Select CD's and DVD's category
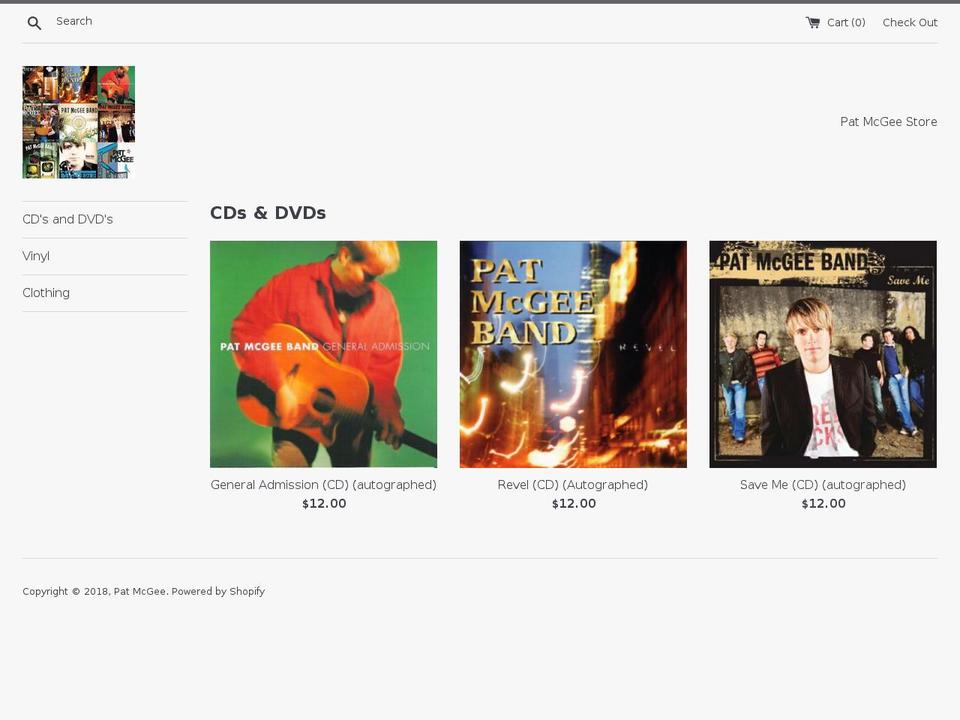Screen dimensions: 960x720 [x=68, y=219]
